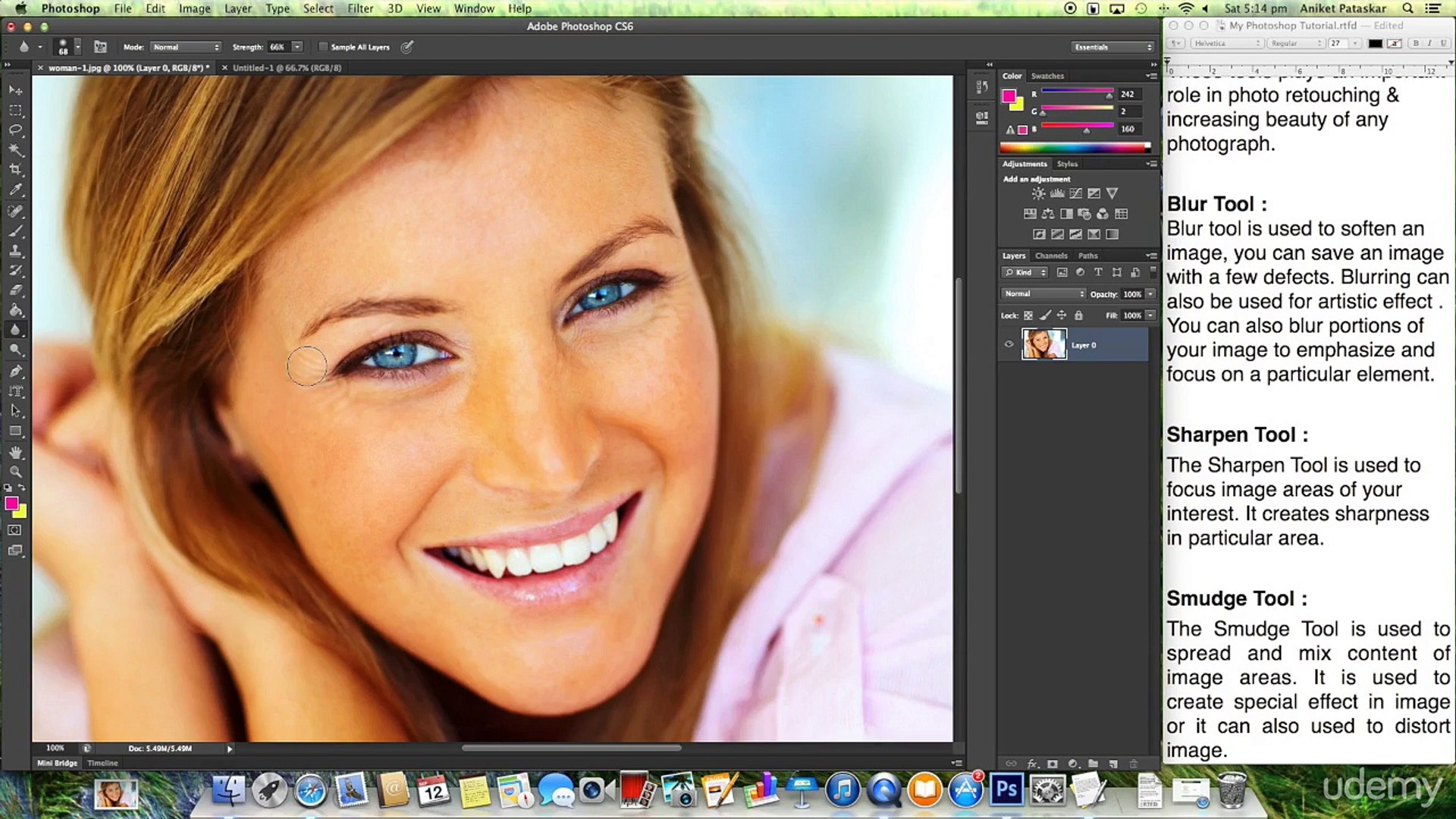Screen dimensions: 1456x819
Task: Open Photoshop from the dock
Action: tap(1006, 791)
